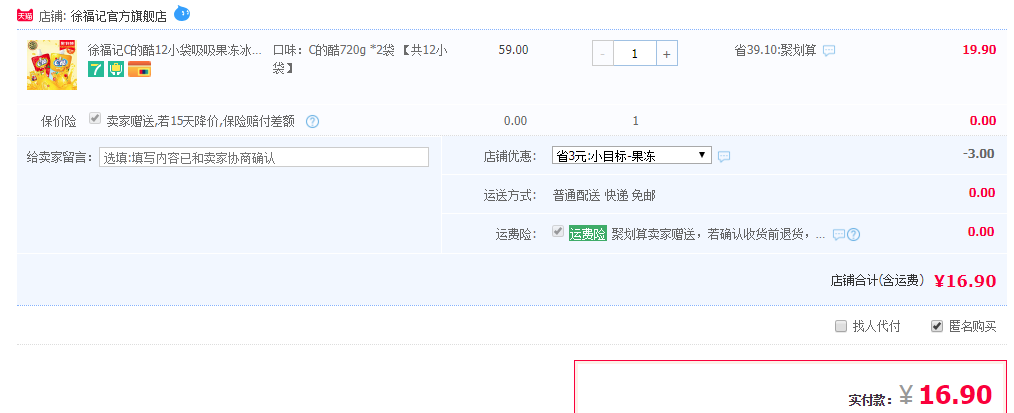This screenshot has height=413, width=1014.
Task: Click the comment icon next to the store coupon dropdown
Action: (x=724, y=156)
